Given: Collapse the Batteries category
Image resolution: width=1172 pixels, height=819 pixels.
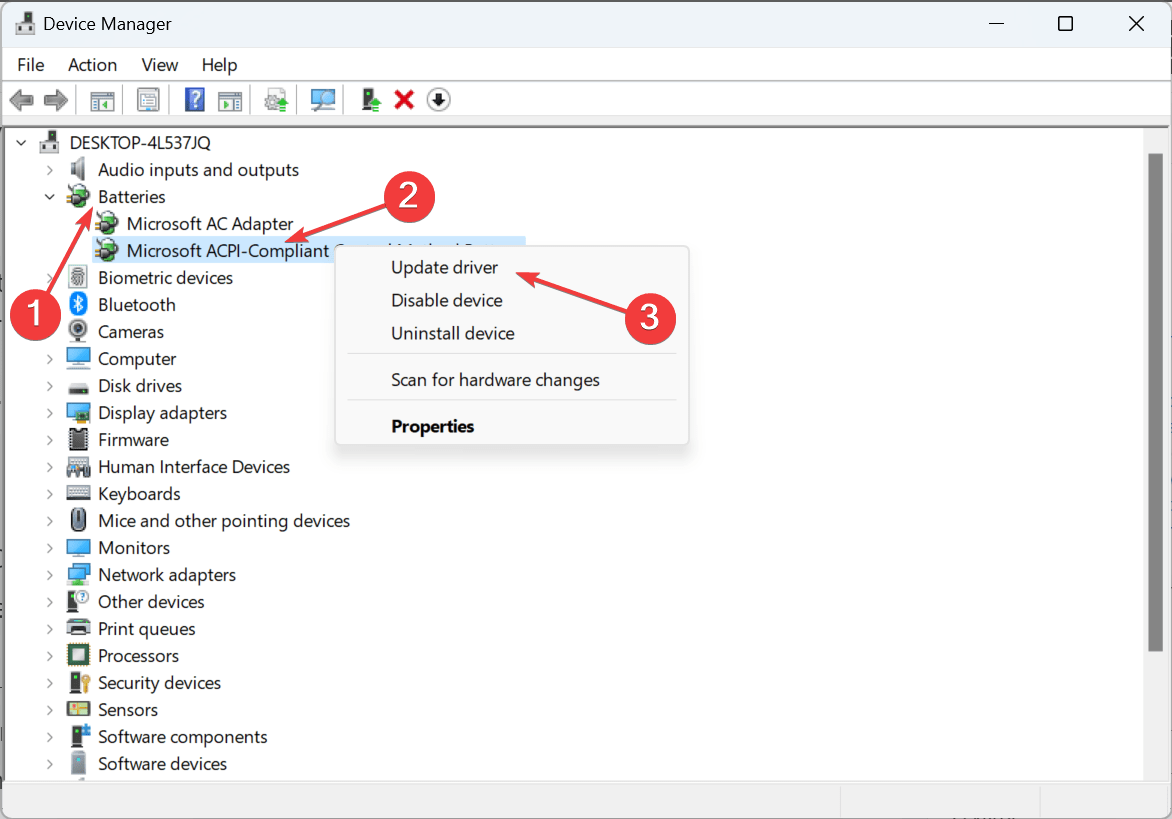Looking at the screenshot, I should (x=49, y=196).
